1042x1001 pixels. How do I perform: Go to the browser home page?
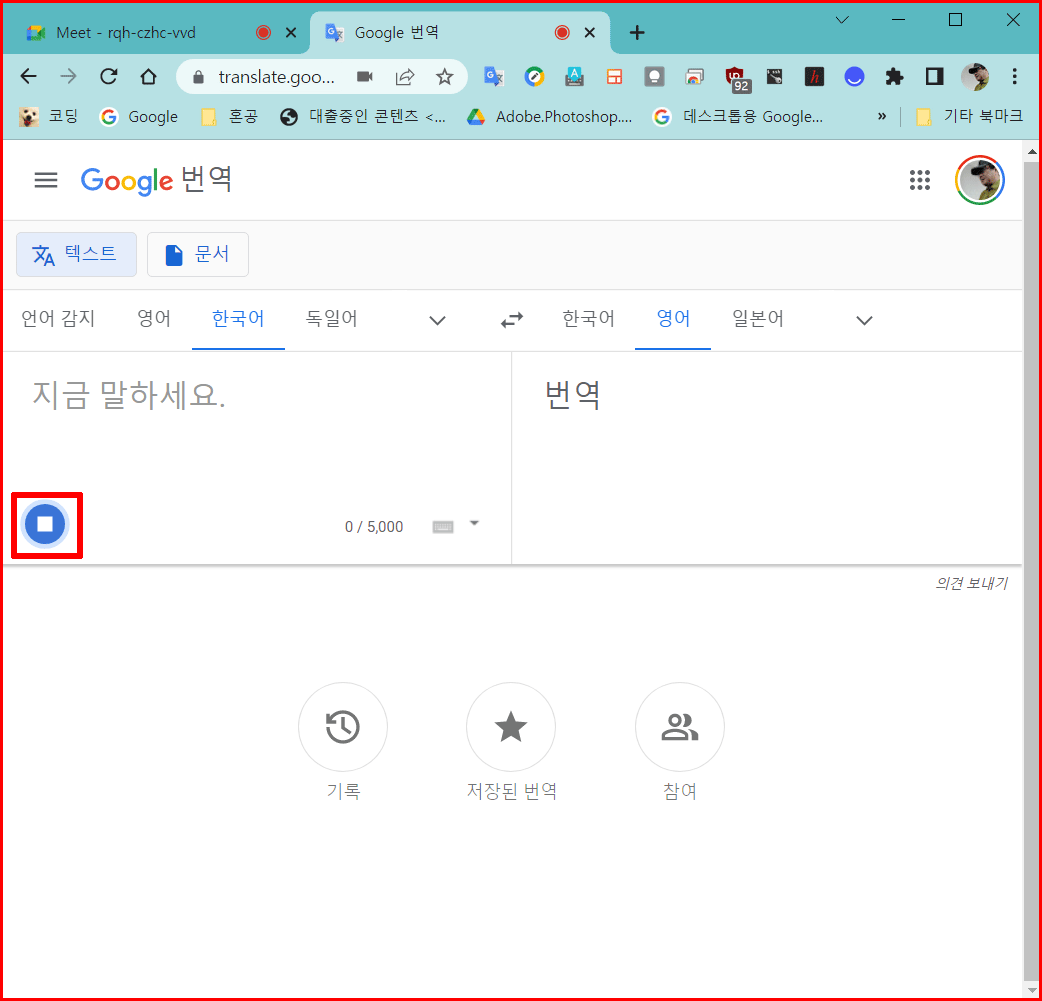148,76
